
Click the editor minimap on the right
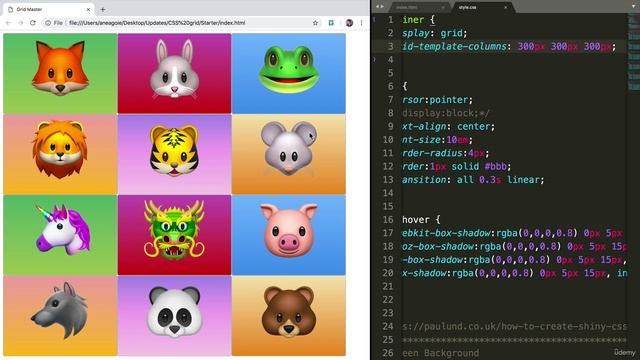[x=633, y=51]
